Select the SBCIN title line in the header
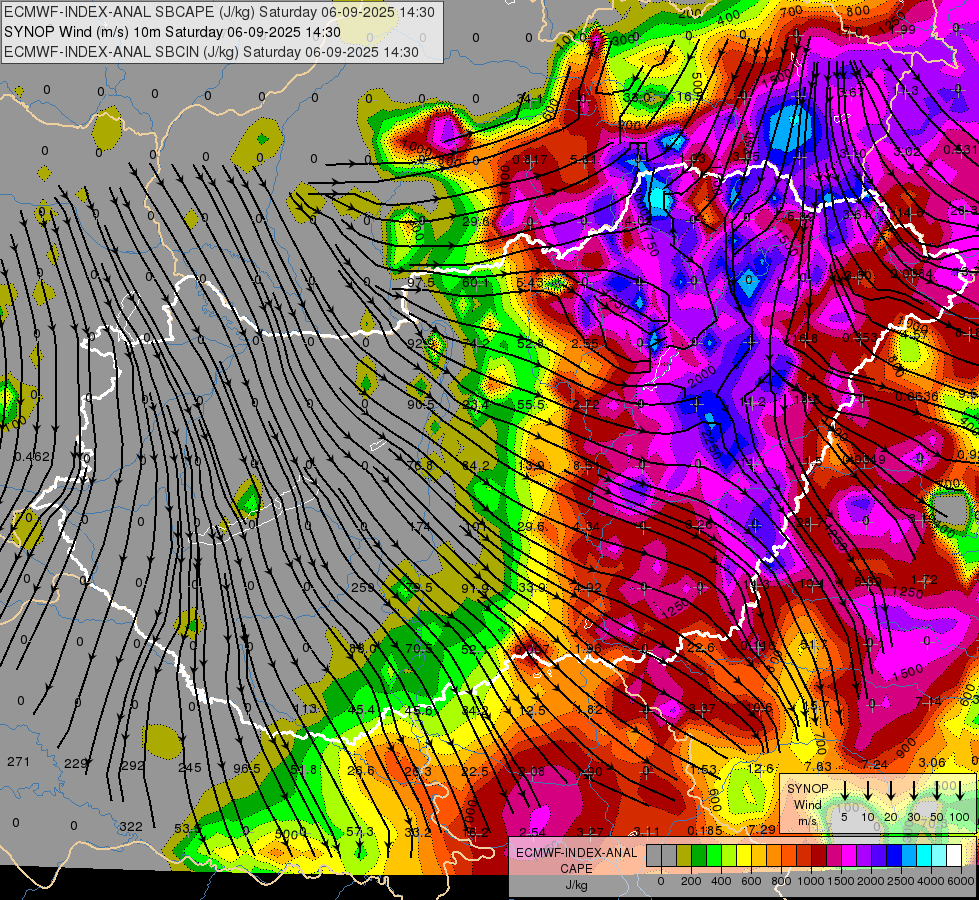Viewport: 979px width, 900px height. point(211,52)
